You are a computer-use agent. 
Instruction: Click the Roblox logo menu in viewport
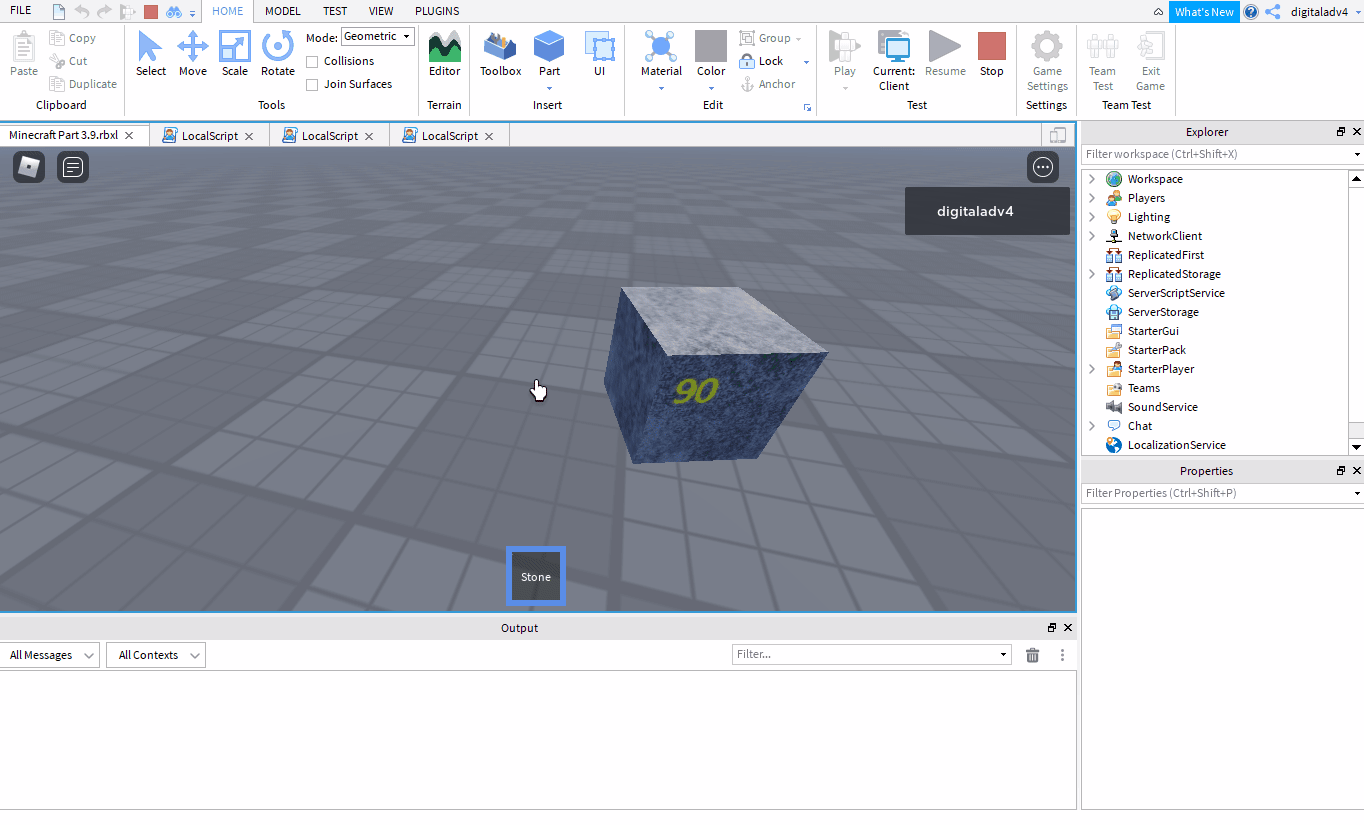(29, 167)
